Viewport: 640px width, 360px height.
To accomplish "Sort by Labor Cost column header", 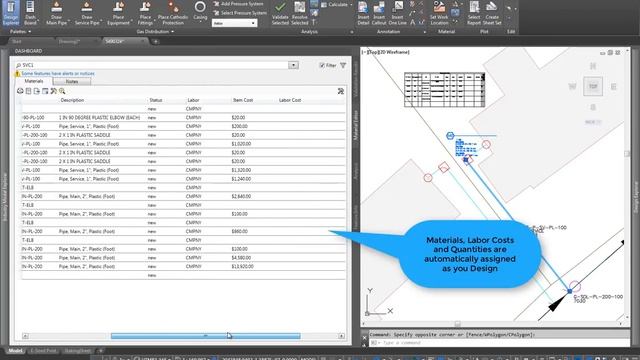I will pyautogui.click(x=290, y=100).
